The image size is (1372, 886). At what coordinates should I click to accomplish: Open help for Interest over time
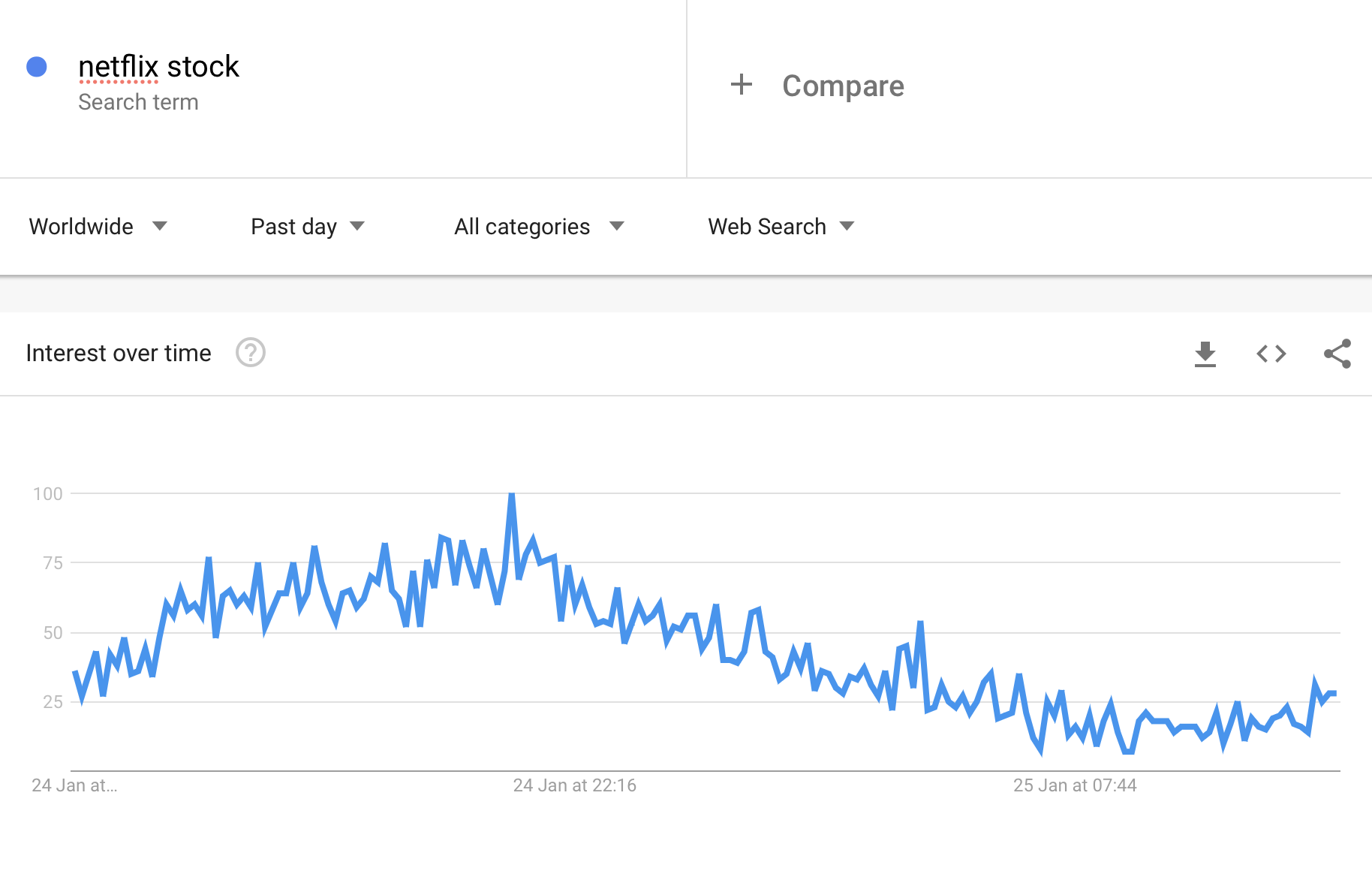251,352
